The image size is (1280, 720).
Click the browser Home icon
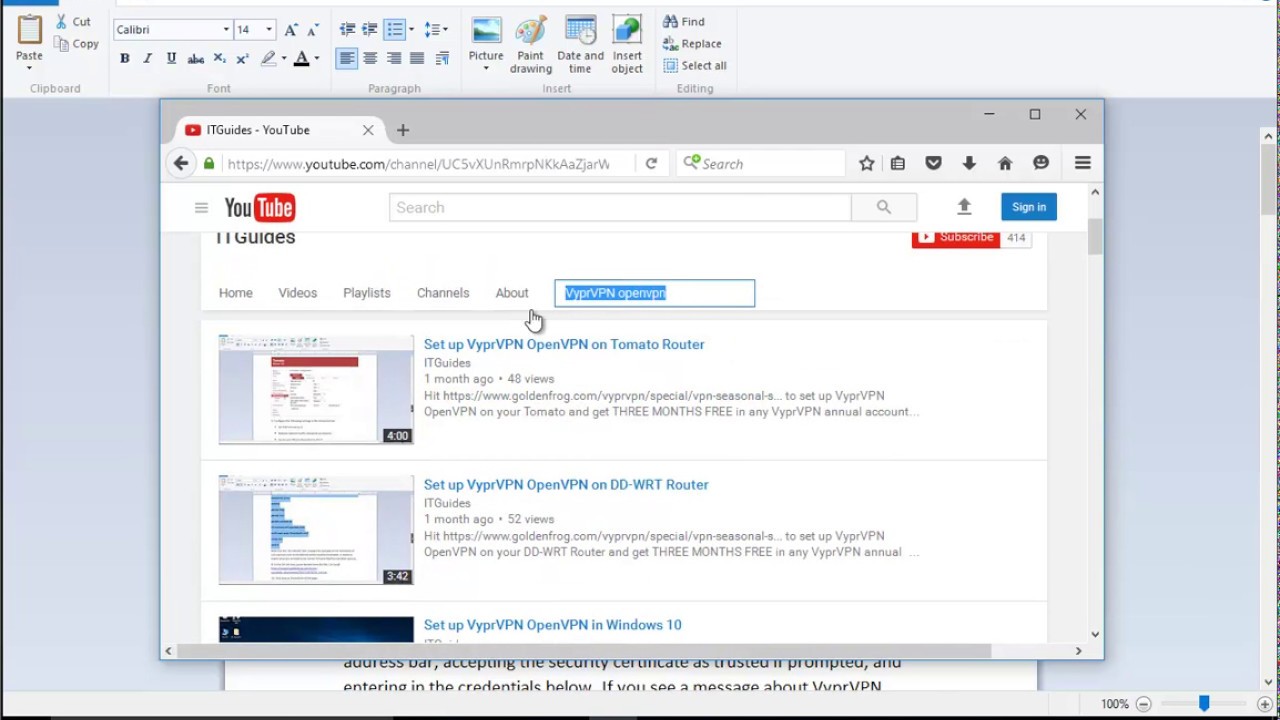click(x=1005, y=164)
